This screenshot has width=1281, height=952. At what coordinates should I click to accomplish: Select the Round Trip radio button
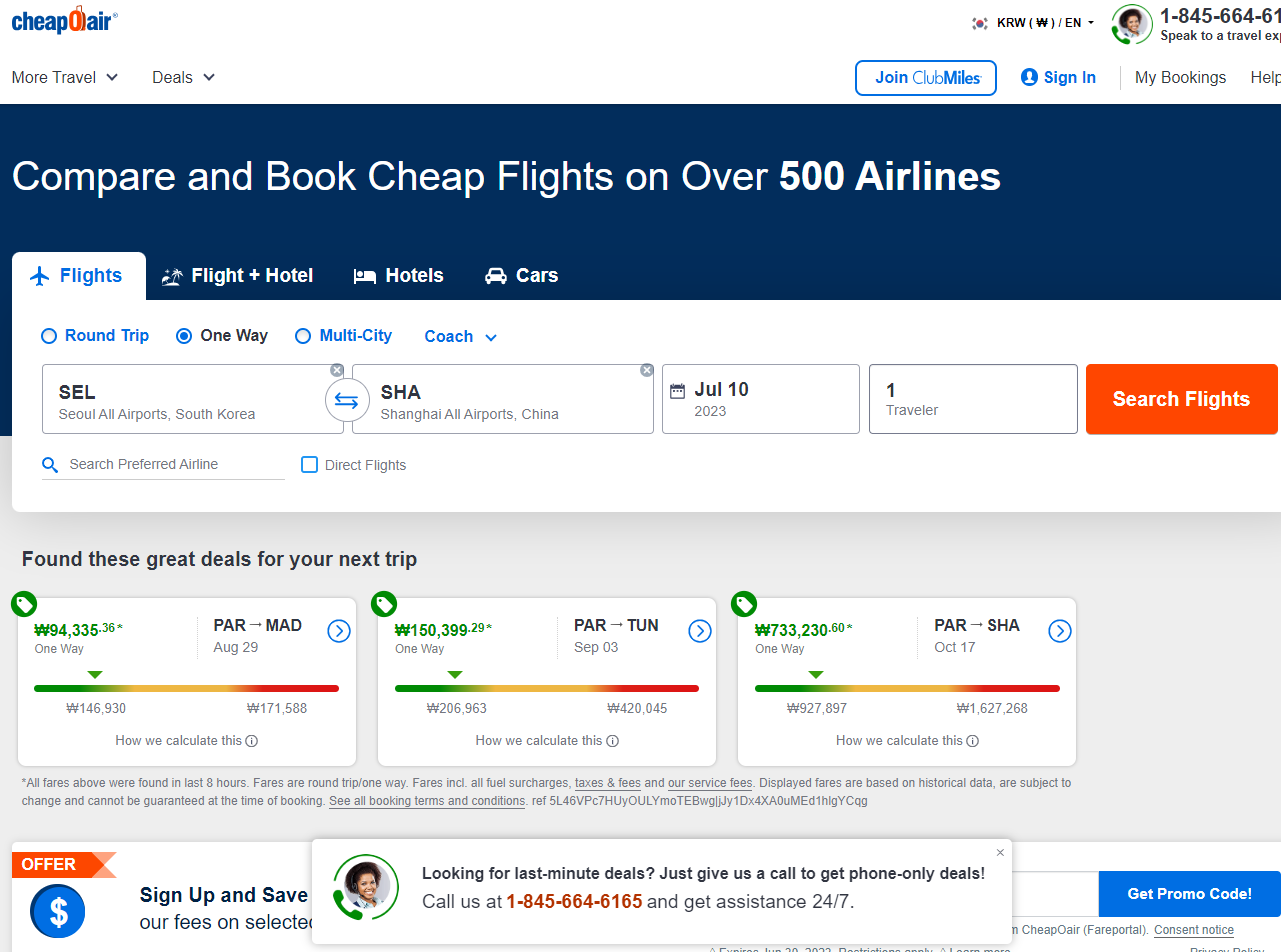pos(49,337)
